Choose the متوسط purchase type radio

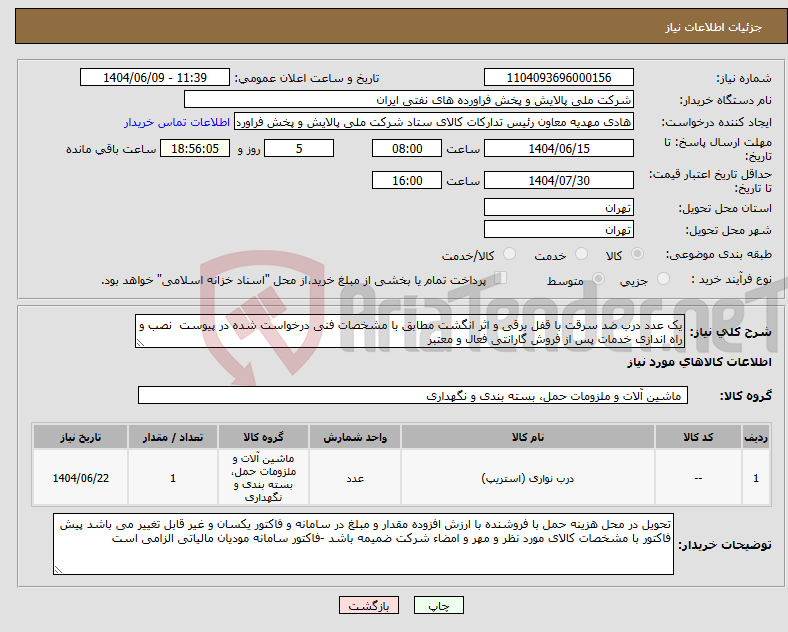(x=598, y=279)
